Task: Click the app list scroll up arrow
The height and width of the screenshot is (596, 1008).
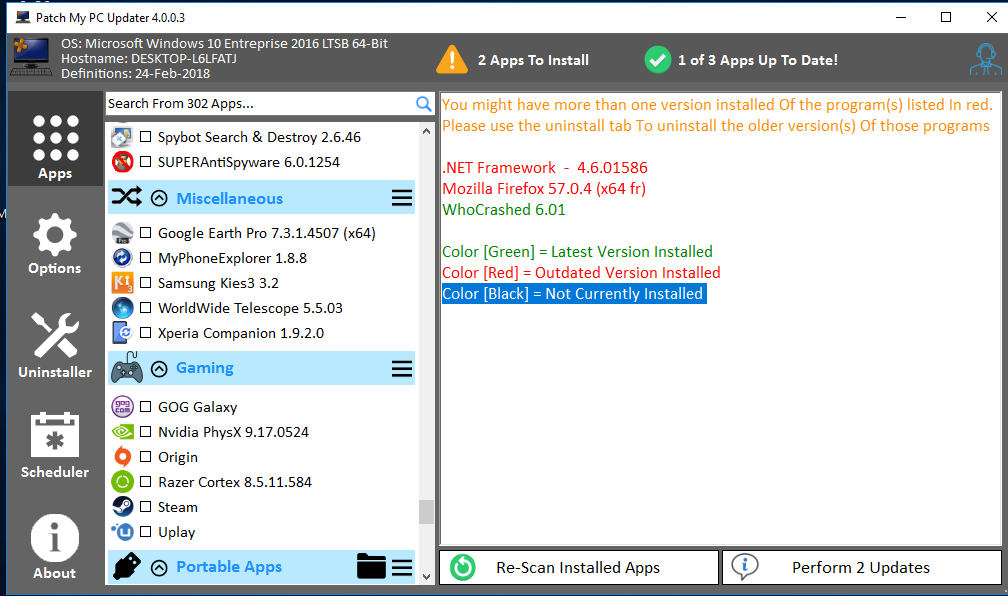Action: point(426,131)
